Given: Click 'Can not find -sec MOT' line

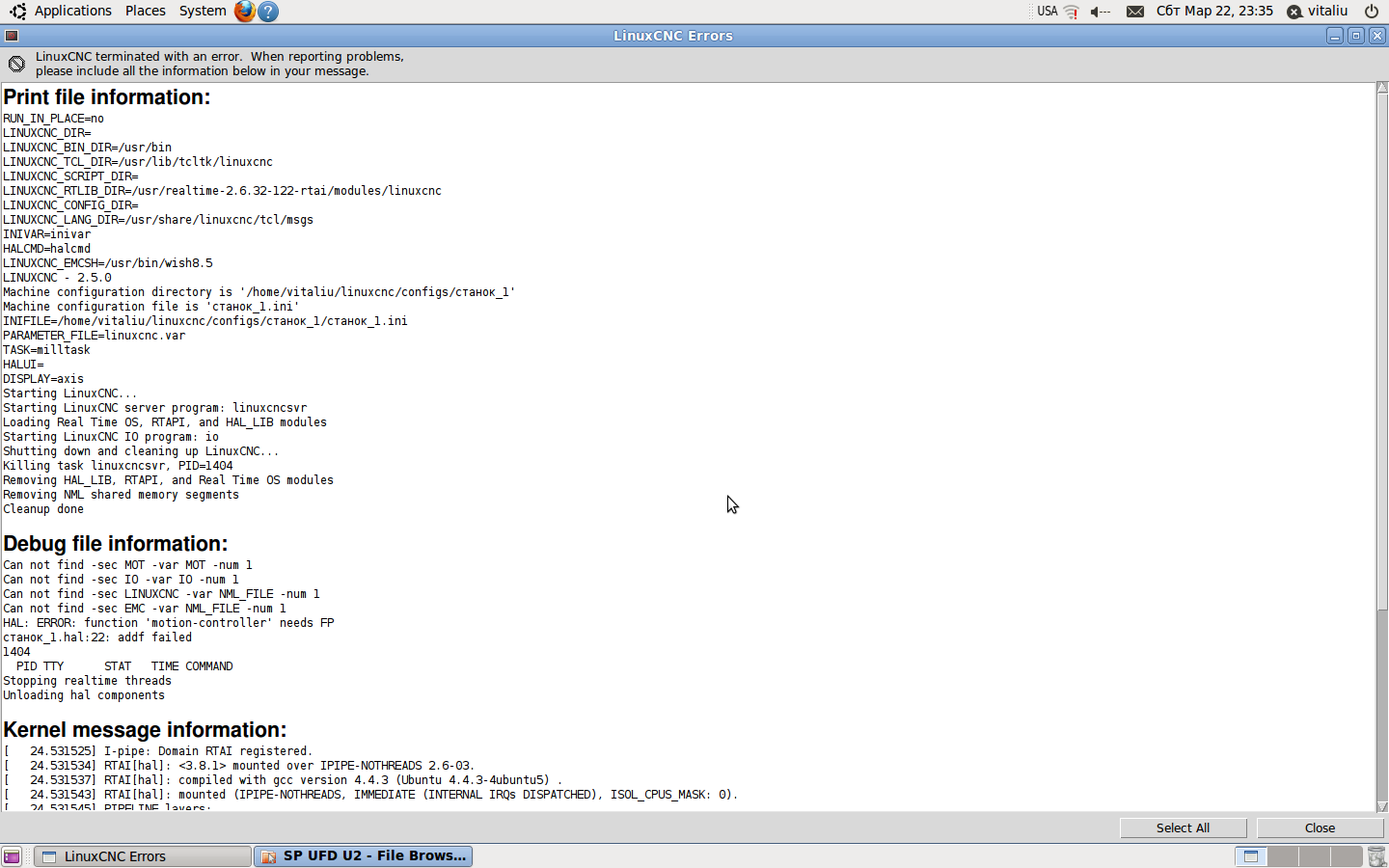Looking at the screenshot, I should click(127, 565).
